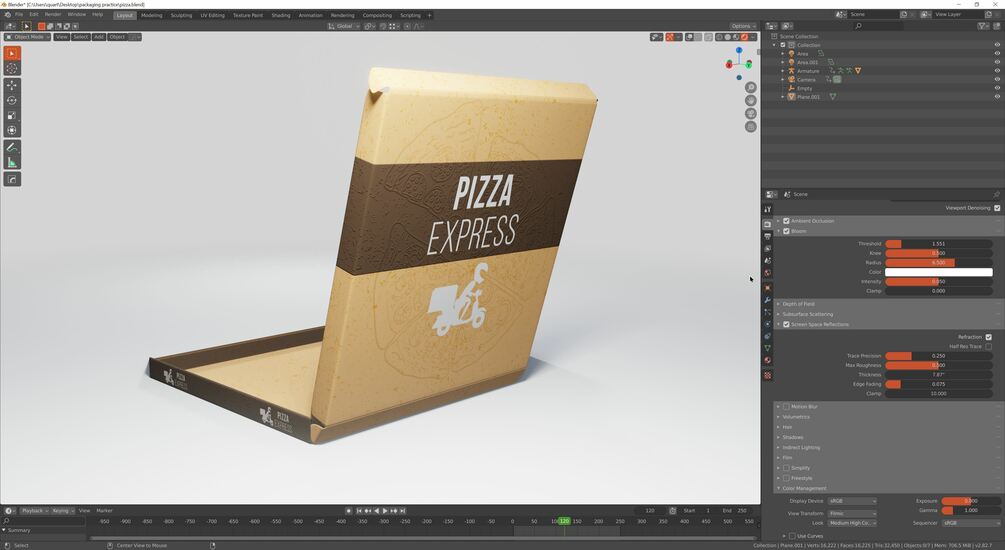This screenshot has width=1005, height=550.
Task: Switch to UV Editing workspace tab
Action: [x=212, y=15]
